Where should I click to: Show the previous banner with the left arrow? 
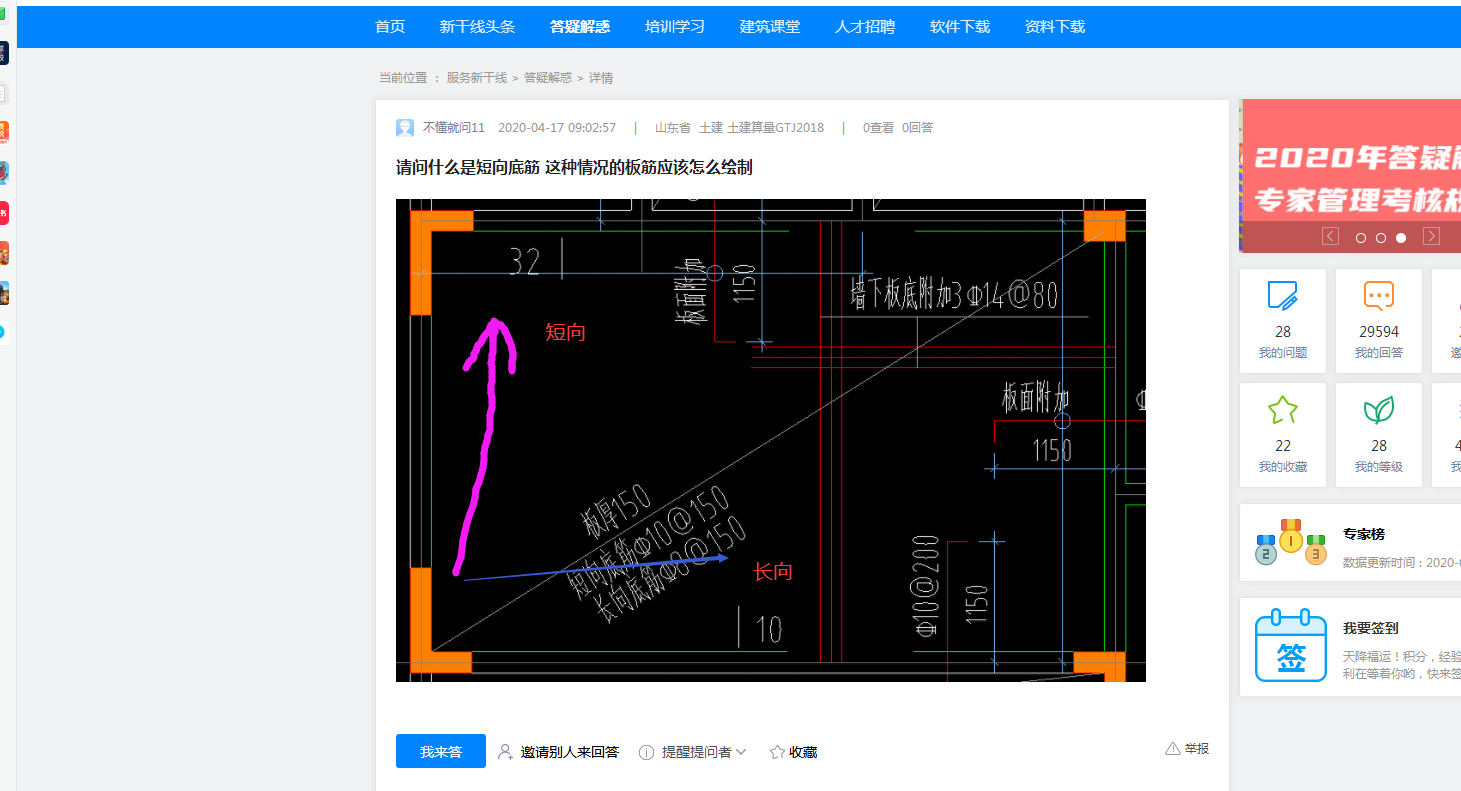click(1330, 236)
